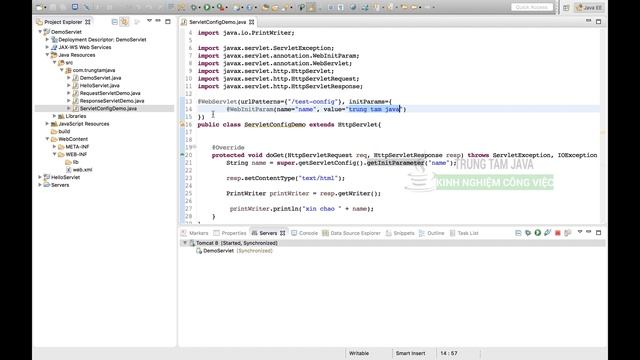Stop the server with red square

point(558,233)
